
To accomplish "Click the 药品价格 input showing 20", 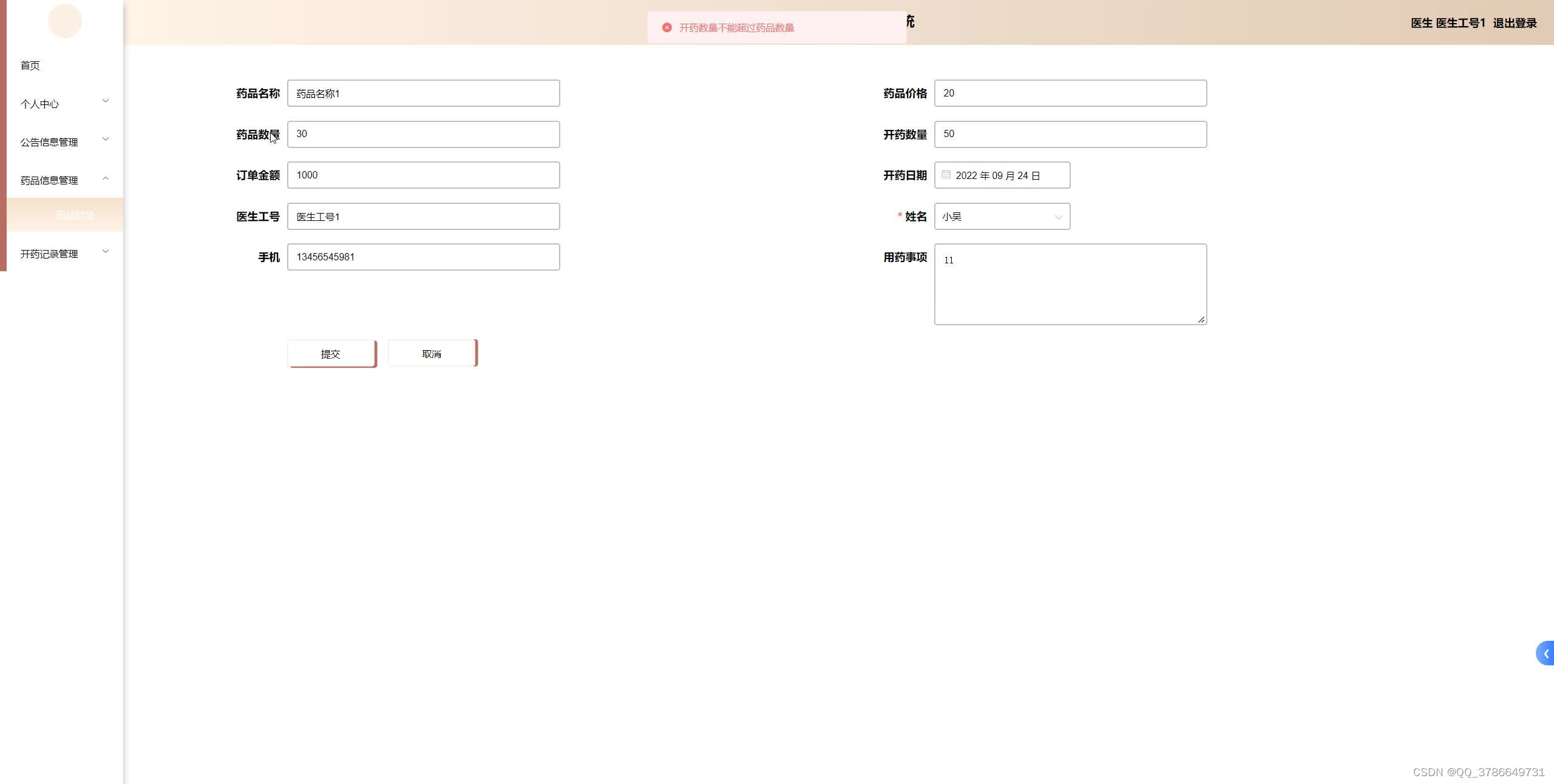I will pos(1070,93).
